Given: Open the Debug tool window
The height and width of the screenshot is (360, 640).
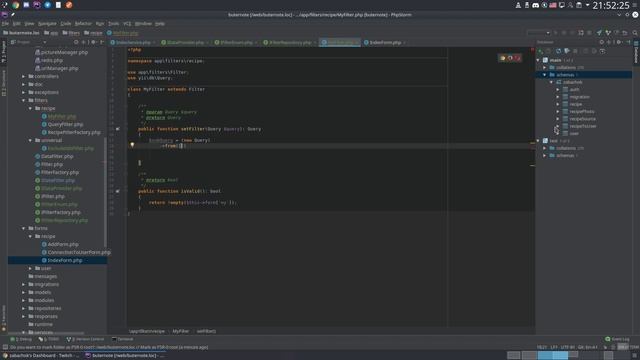Looking at the screenshot, I should (21, 339).
